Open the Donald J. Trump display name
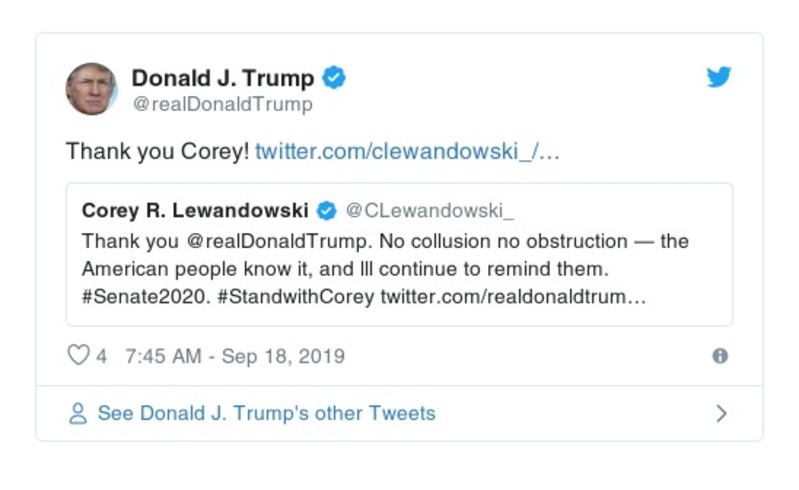 tap(223, 78)
